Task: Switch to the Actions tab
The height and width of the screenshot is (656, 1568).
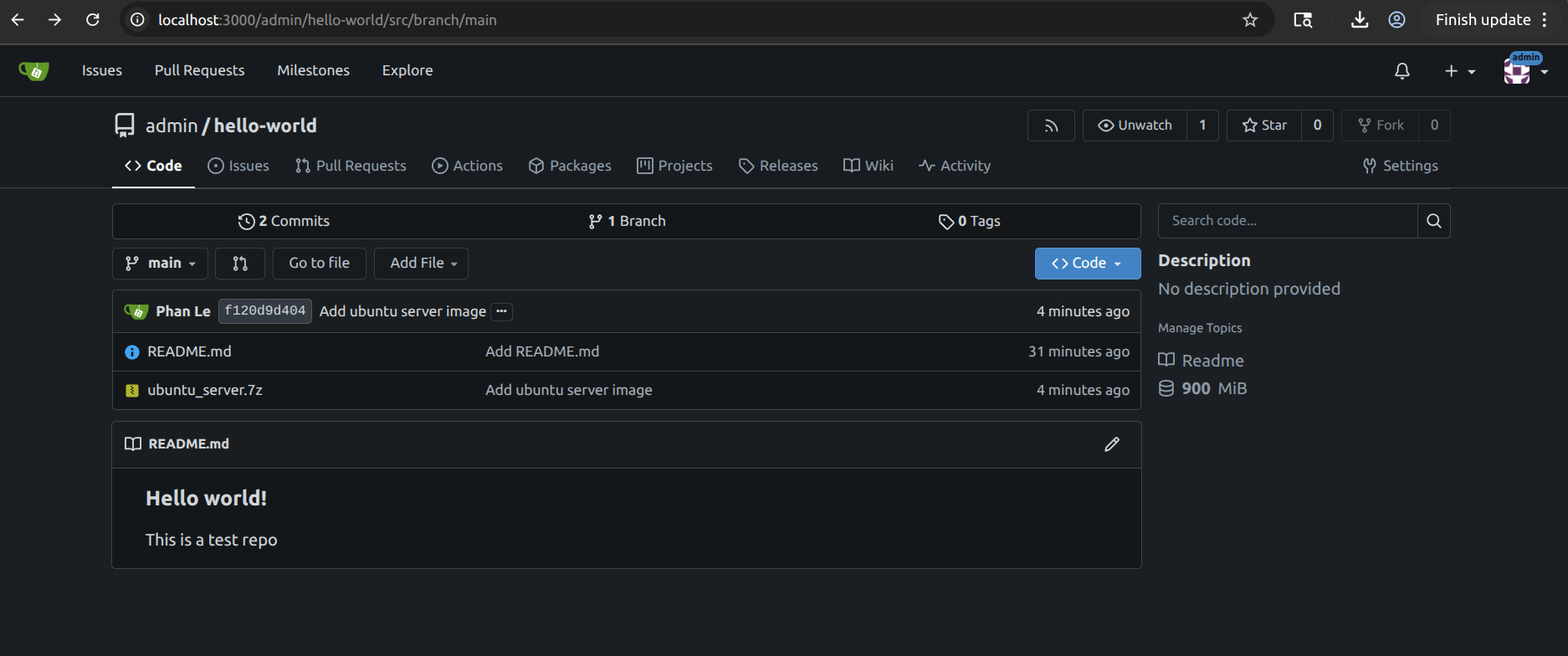Action: click(x=467, y=166)
